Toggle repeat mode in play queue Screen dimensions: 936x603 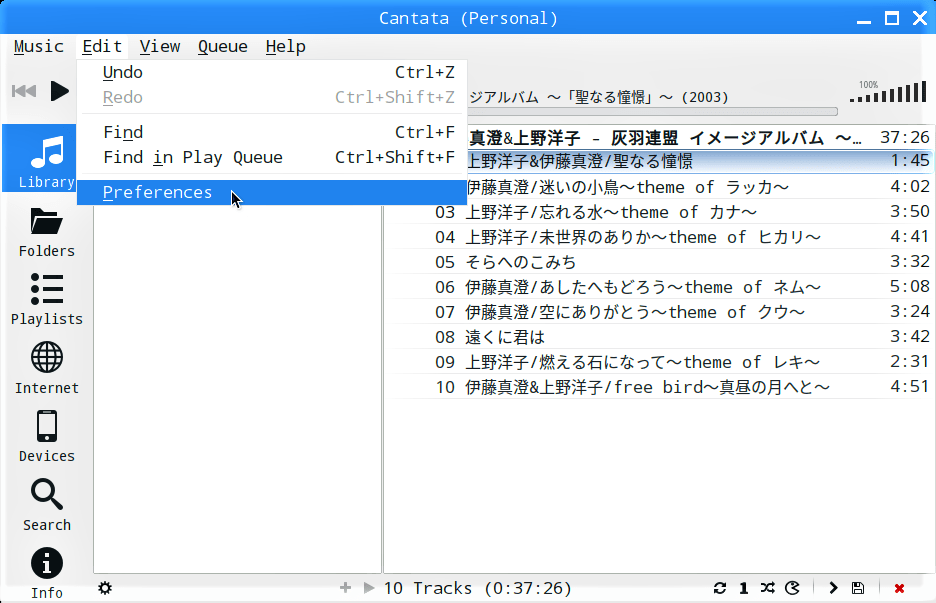[720, 588]
